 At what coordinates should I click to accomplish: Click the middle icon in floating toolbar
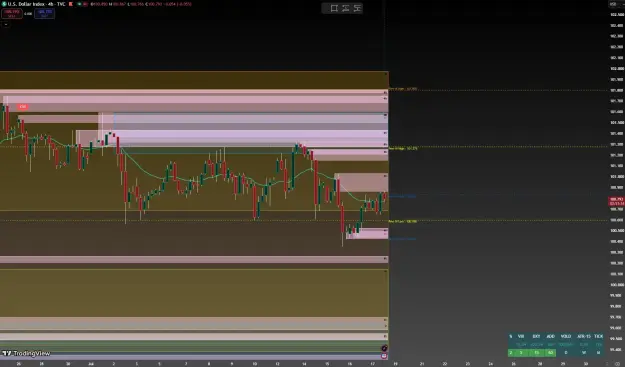pos(345,8)
